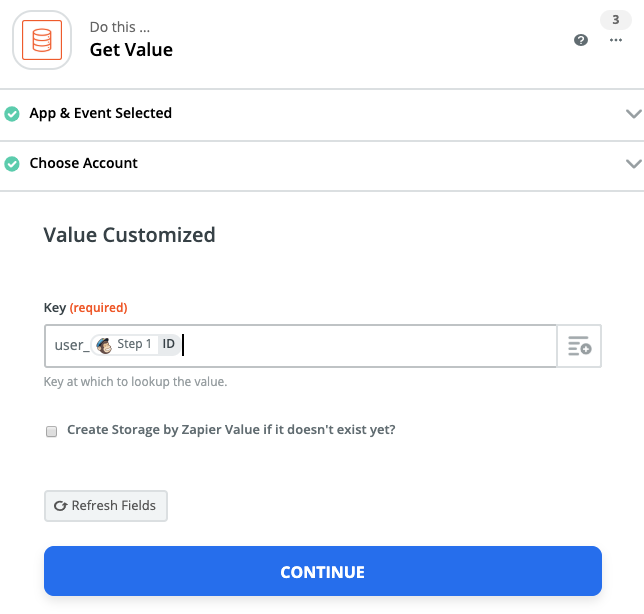Click the insert-field icon right of Key input
The image size is (644, 614).
point(580,347)
